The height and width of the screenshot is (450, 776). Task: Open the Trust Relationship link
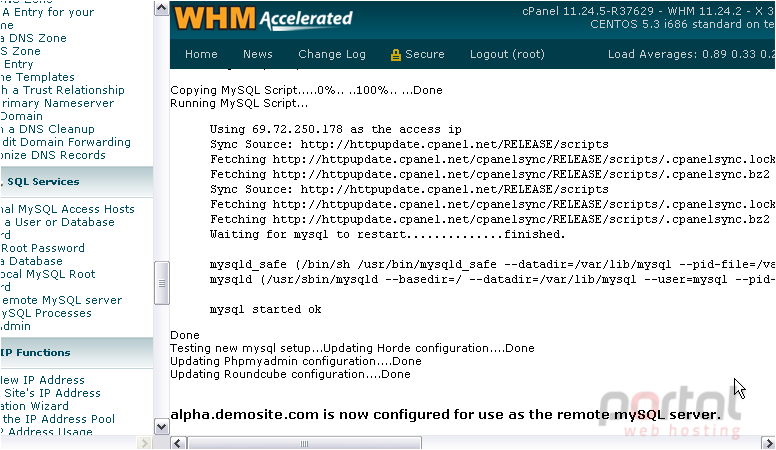tap(62, 90)
